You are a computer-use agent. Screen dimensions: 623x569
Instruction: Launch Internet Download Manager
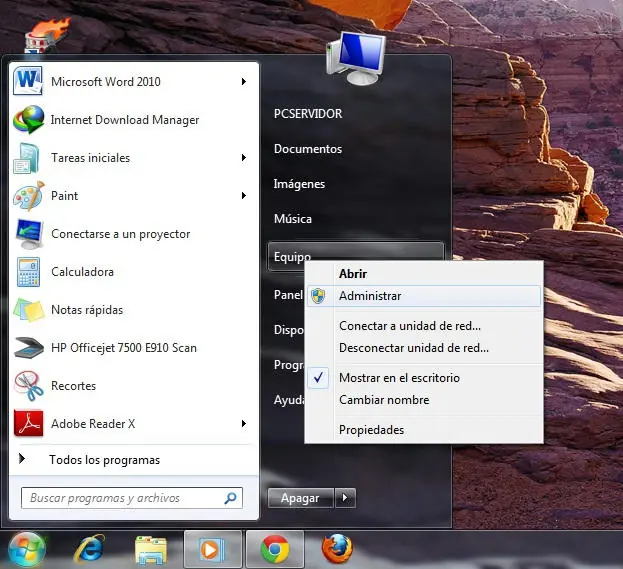coord(124,120)
